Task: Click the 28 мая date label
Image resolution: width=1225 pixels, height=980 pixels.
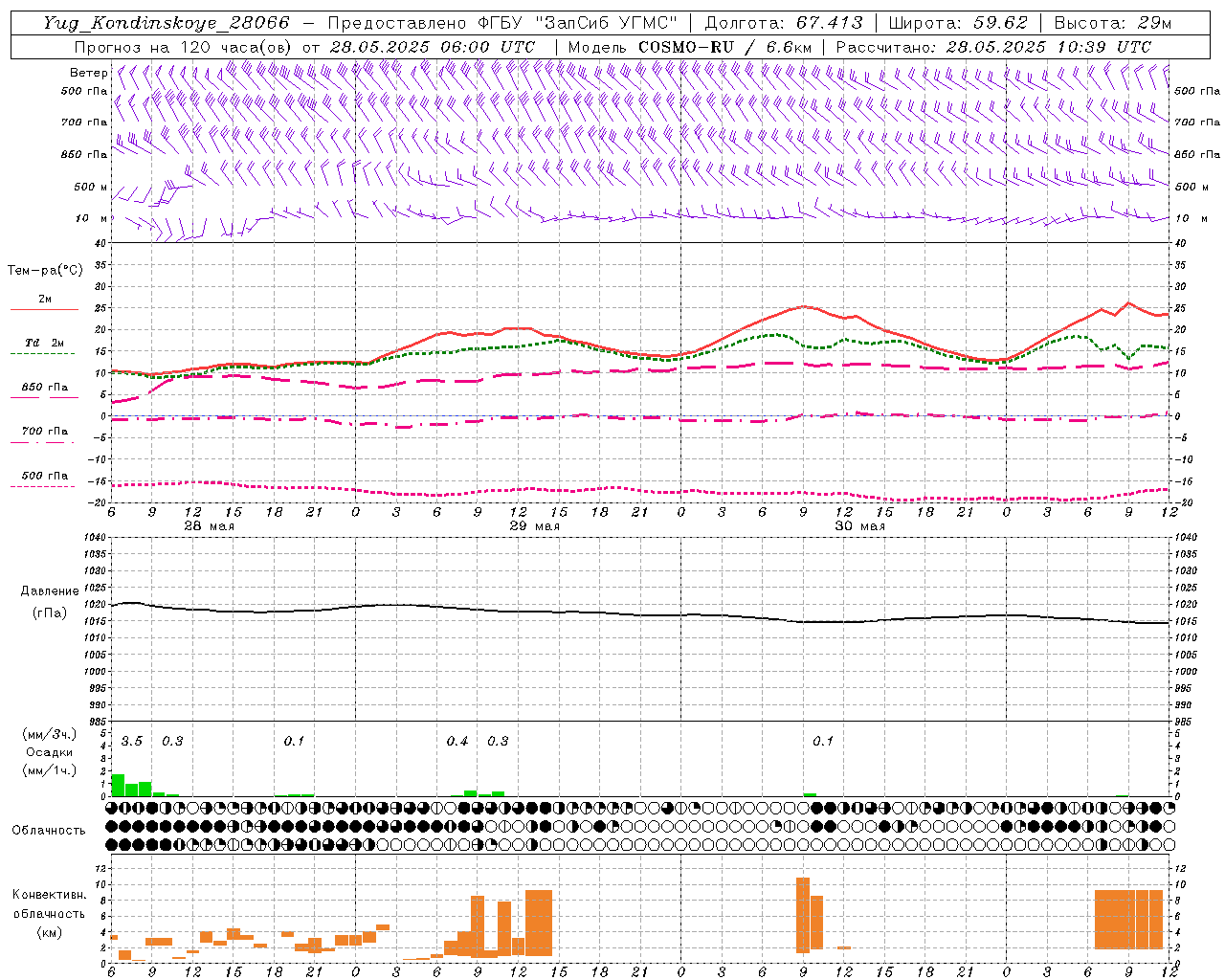Action: pyautogui.click(x=209, y=526)
